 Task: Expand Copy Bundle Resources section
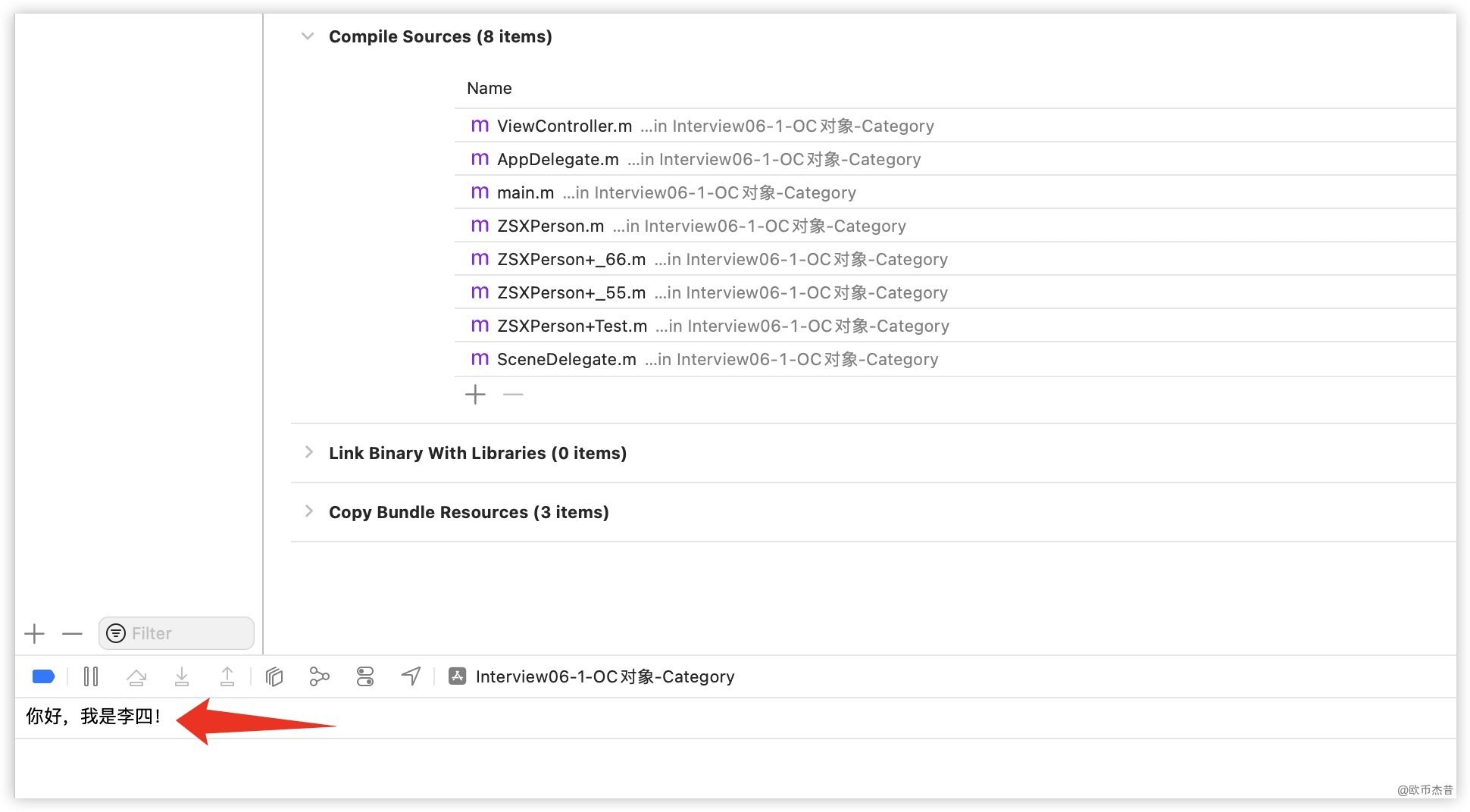(308, 512)
